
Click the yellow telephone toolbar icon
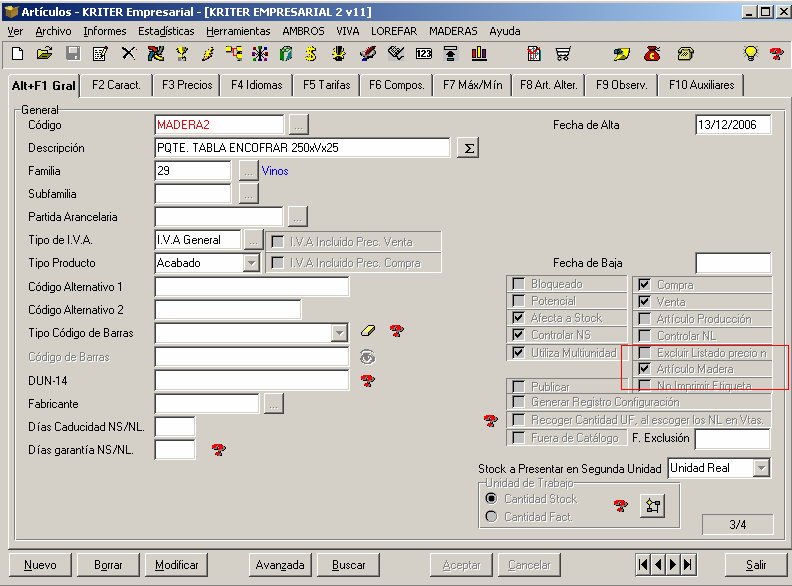coord(685,53)
